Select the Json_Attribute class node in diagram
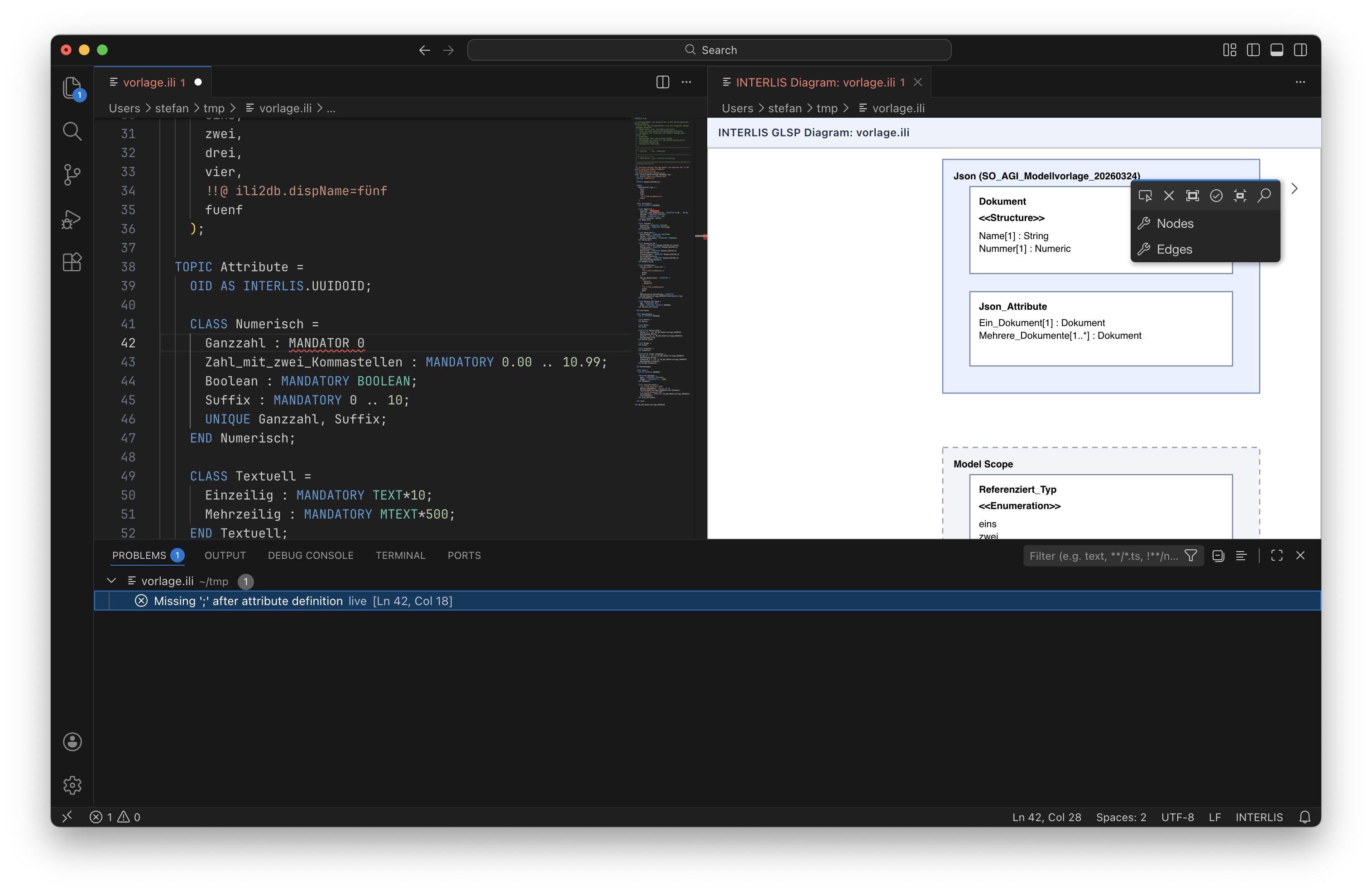This screenshot has height=894, width=1372. (1100, 328)
